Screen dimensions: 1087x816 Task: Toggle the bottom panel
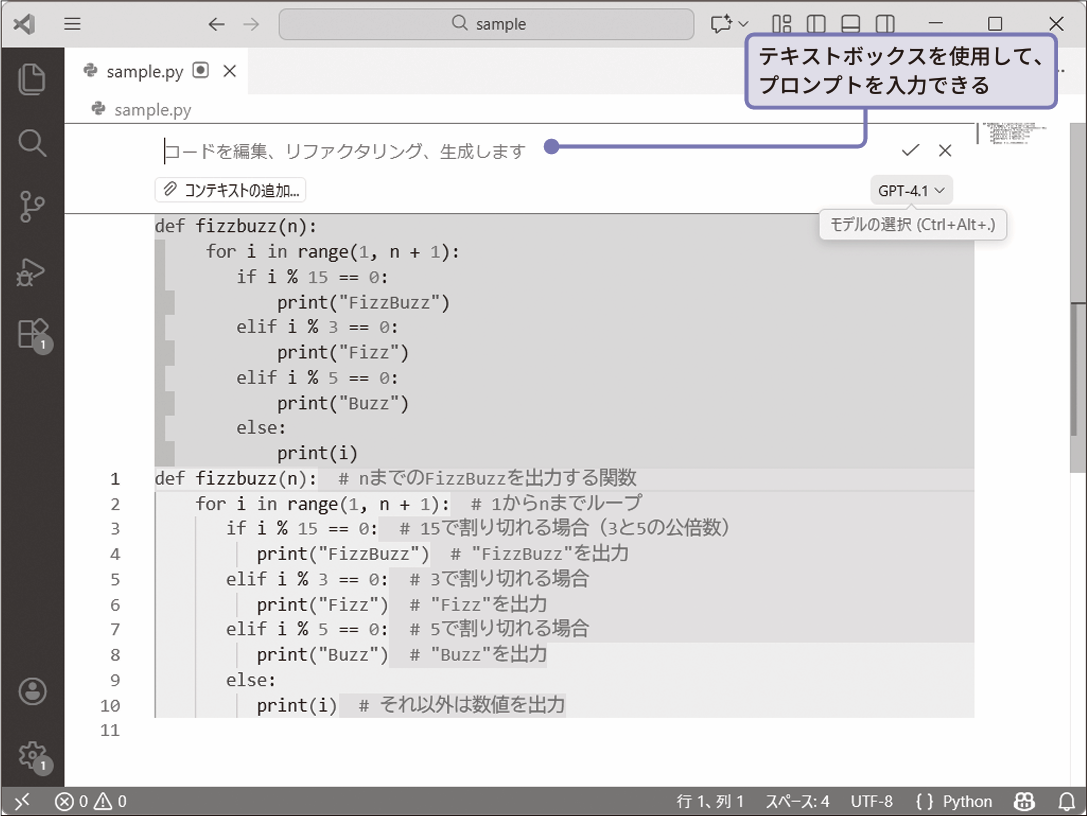(851, 24)
